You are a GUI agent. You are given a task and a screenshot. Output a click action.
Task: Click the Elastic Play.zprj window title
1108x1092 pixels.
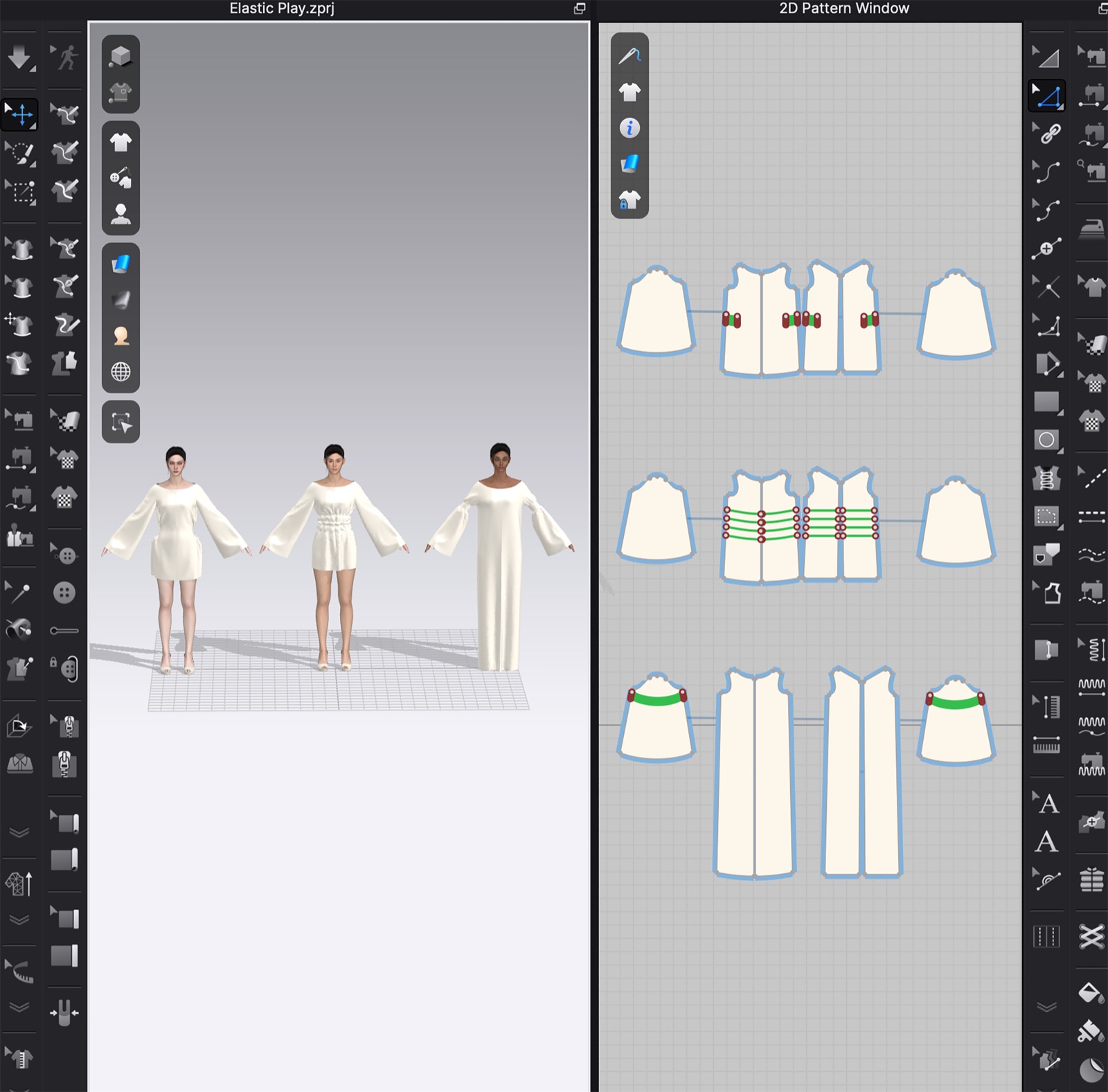coord(282,8)
